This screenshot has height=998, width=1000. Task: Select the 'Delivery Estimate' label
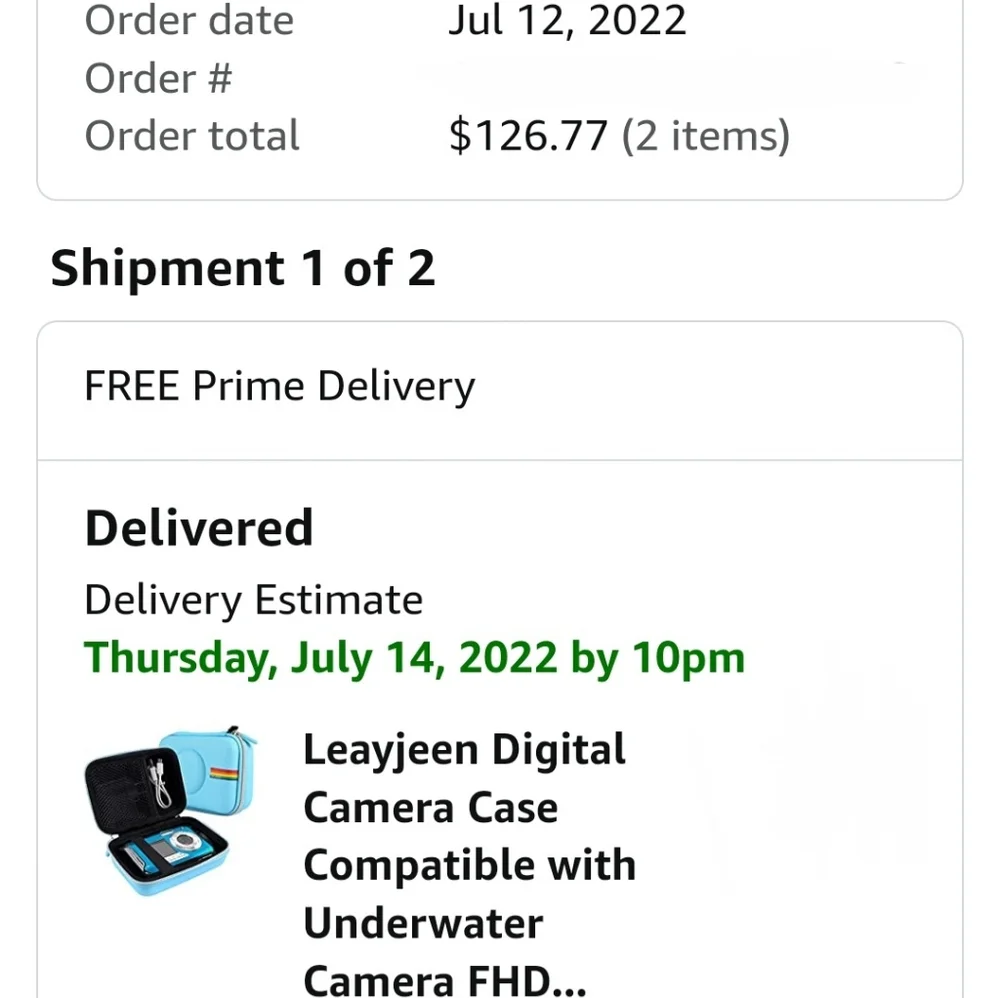(254, 600)
